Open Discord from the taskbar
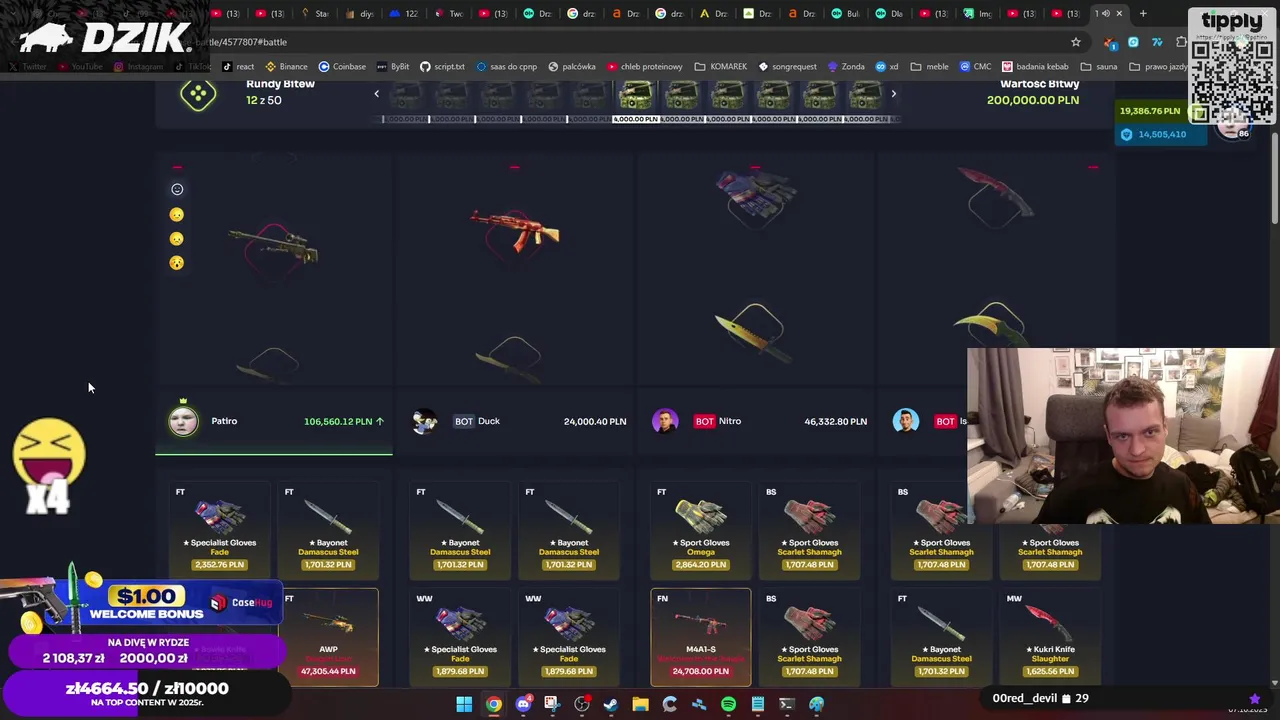Viewport: 1280px width, 720px height. tap(523, 704)
